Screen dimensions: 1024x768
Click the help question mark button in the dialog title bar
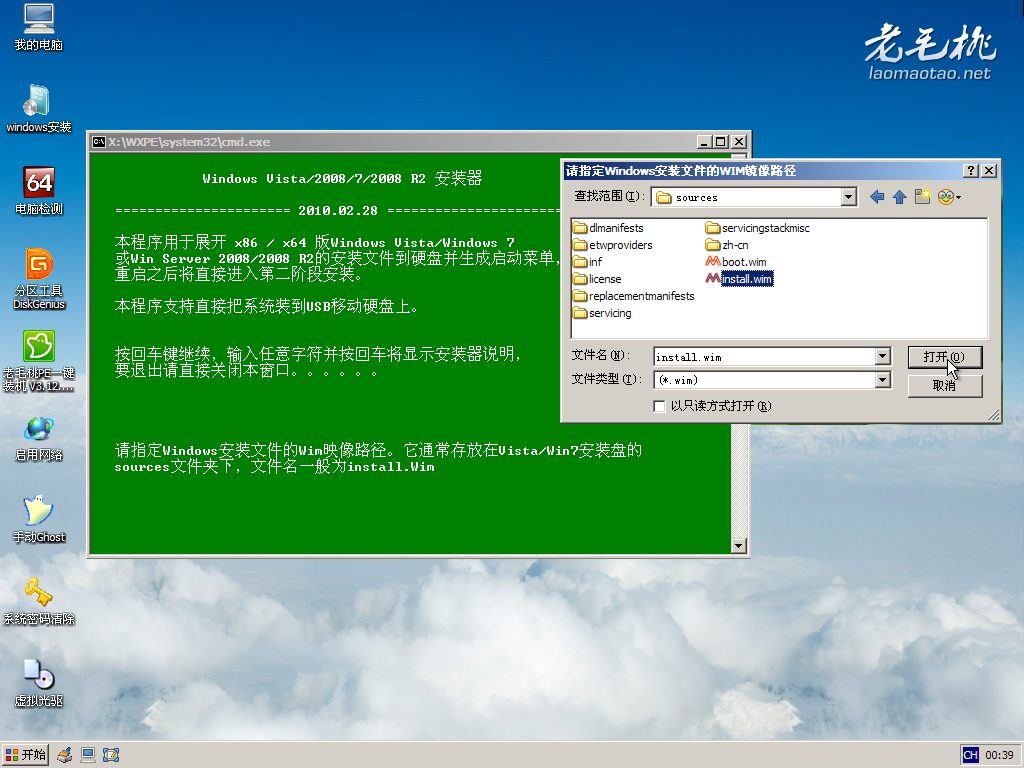[970, 170]
